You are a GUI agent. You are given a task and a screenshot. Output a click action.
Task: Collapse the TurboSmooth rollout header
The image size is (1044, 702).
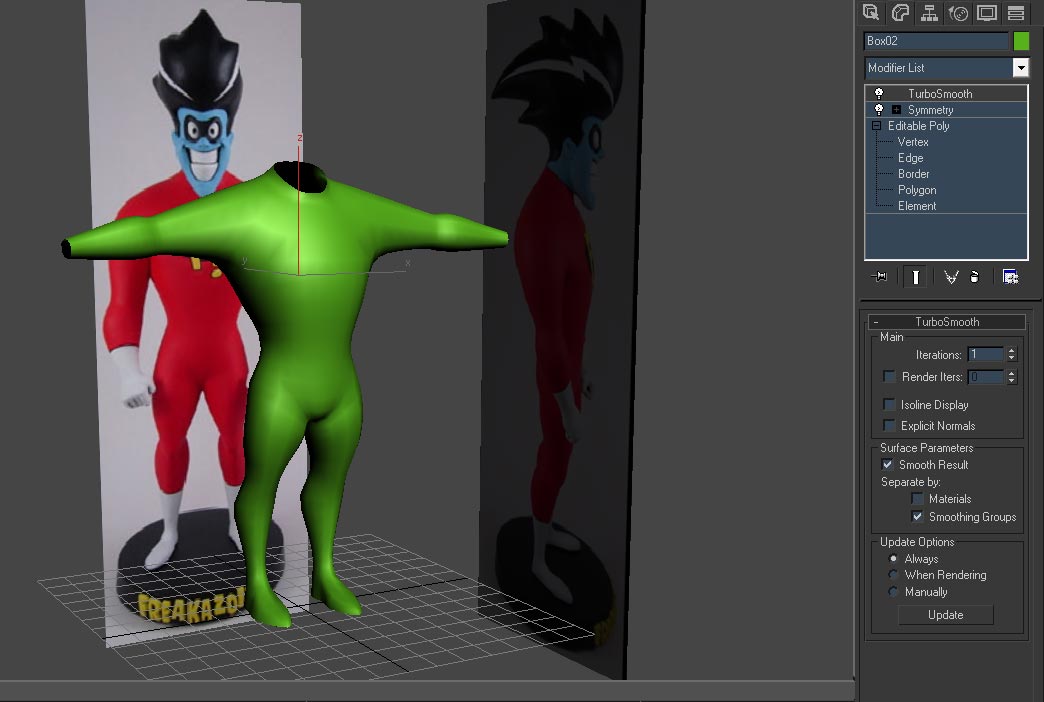pos(946,322)
